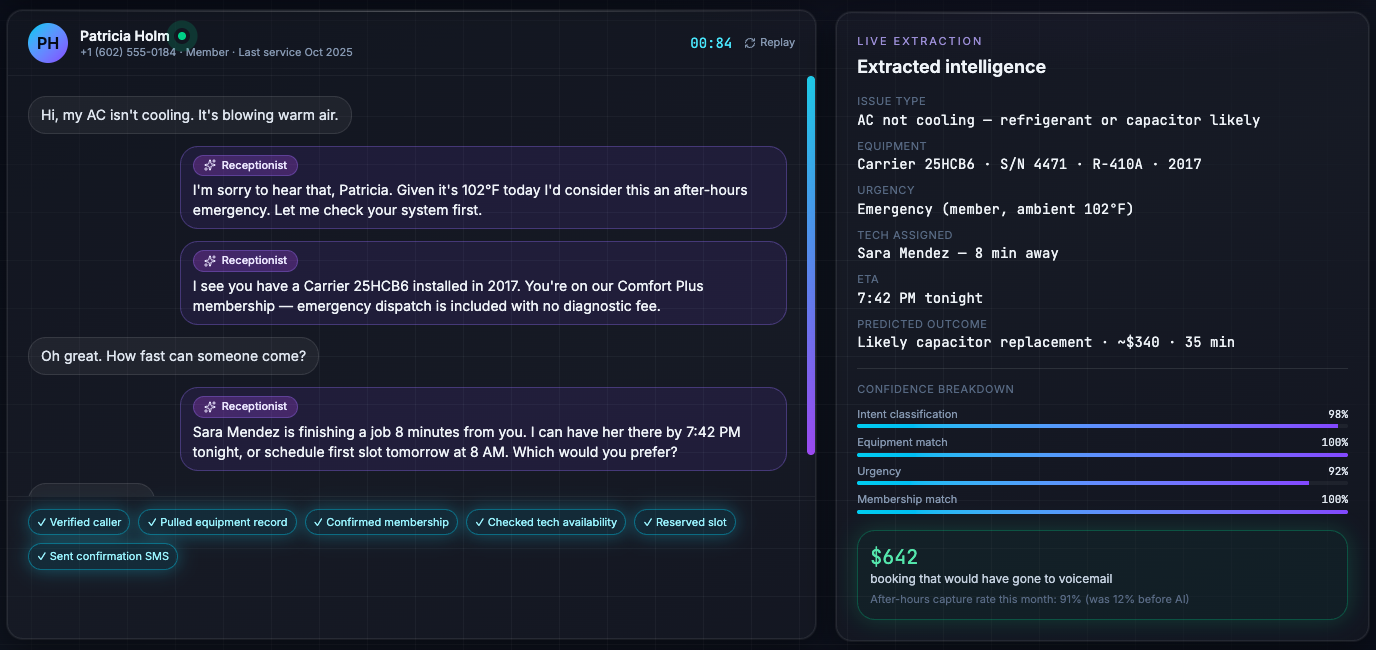Click the 92% urgency value
Viewport: 1376px width, 650px height.
[x=1337, y=471]
